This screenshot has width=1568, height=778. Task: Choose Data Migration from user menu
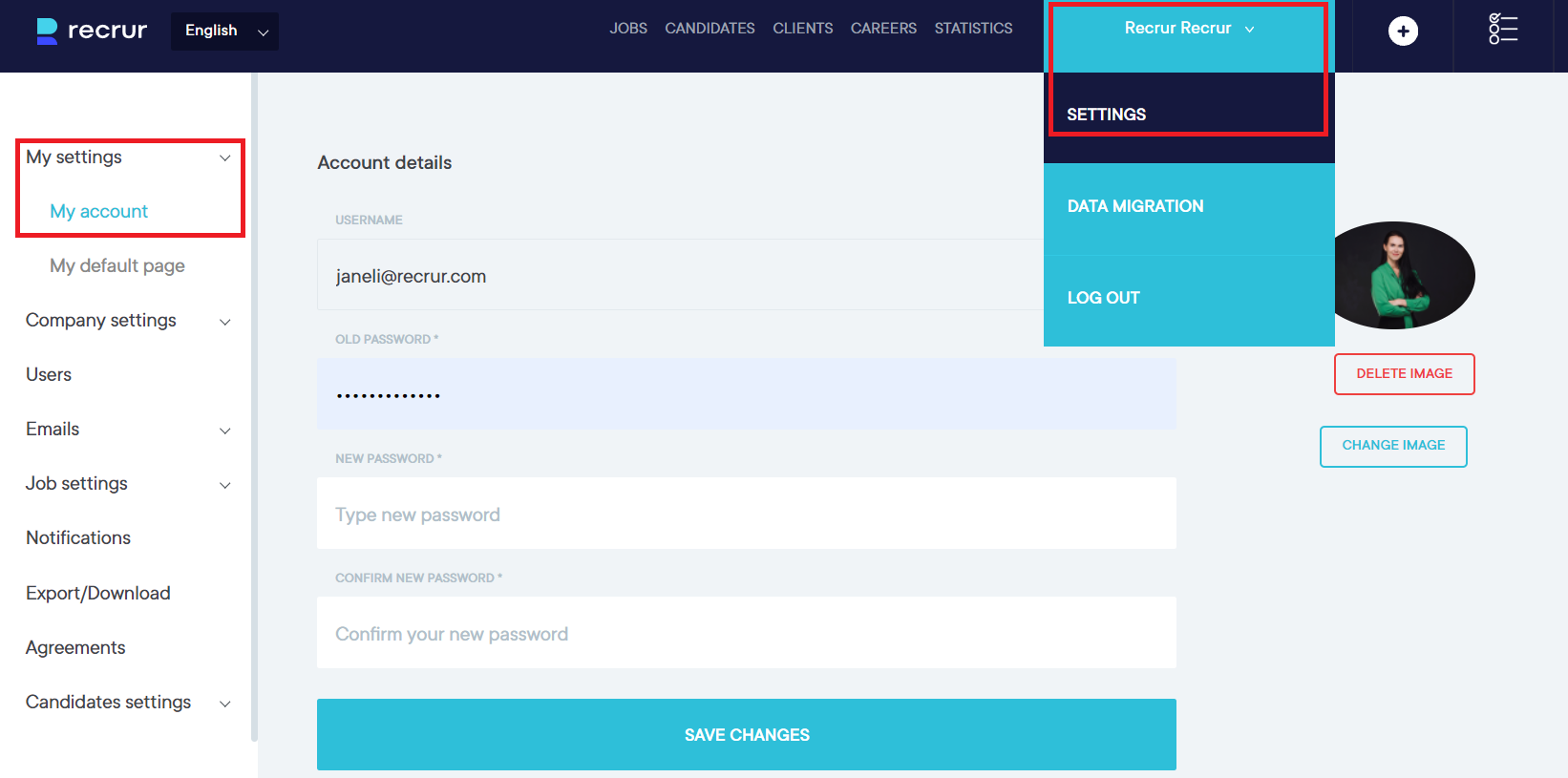pos(1134,206)
